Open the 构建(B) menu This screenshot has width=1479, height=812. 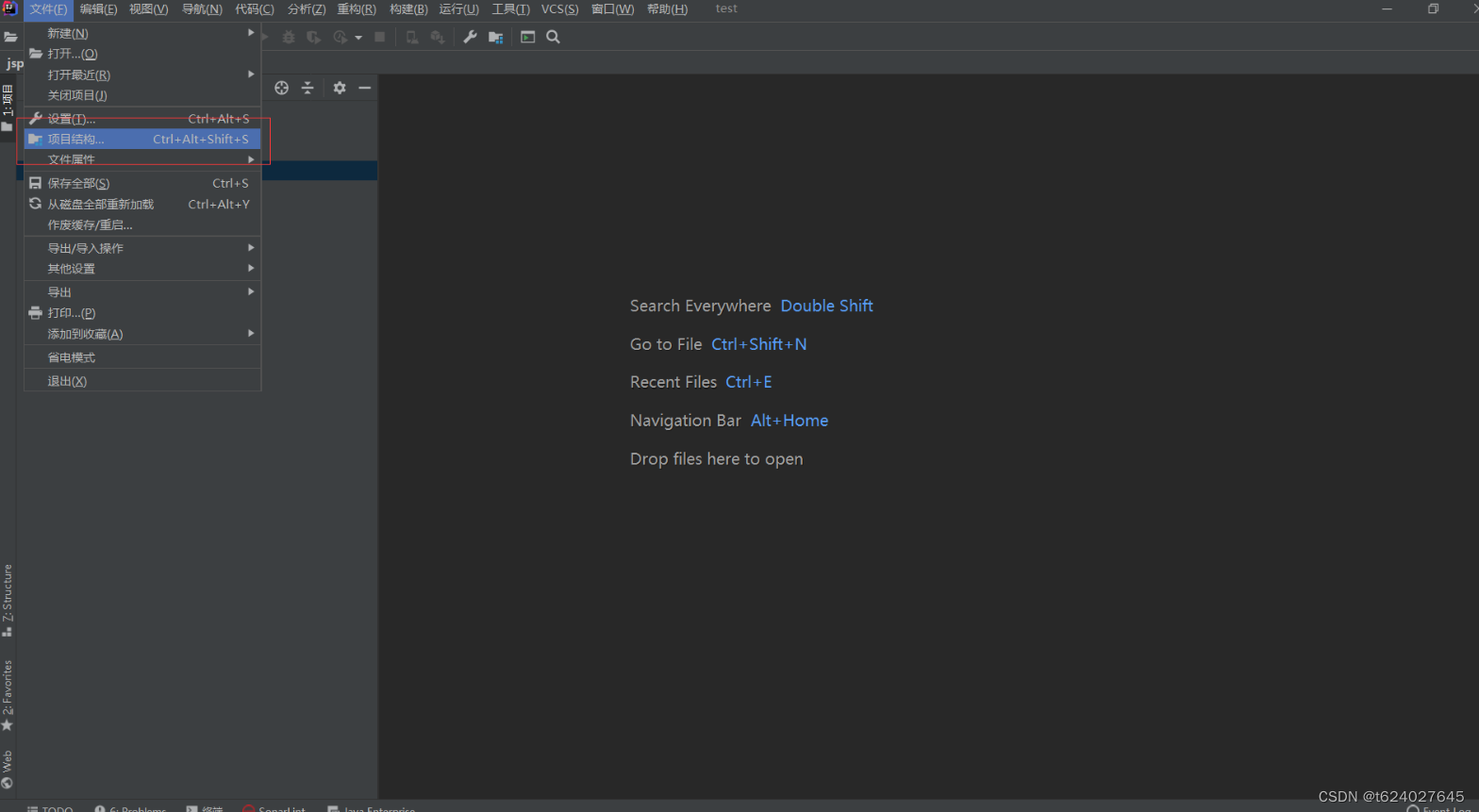coord(408,9)
